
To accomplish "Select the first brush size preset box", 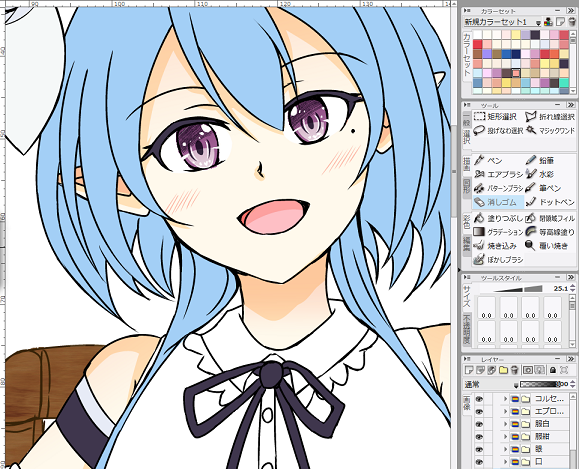I will tap(486, 308).
